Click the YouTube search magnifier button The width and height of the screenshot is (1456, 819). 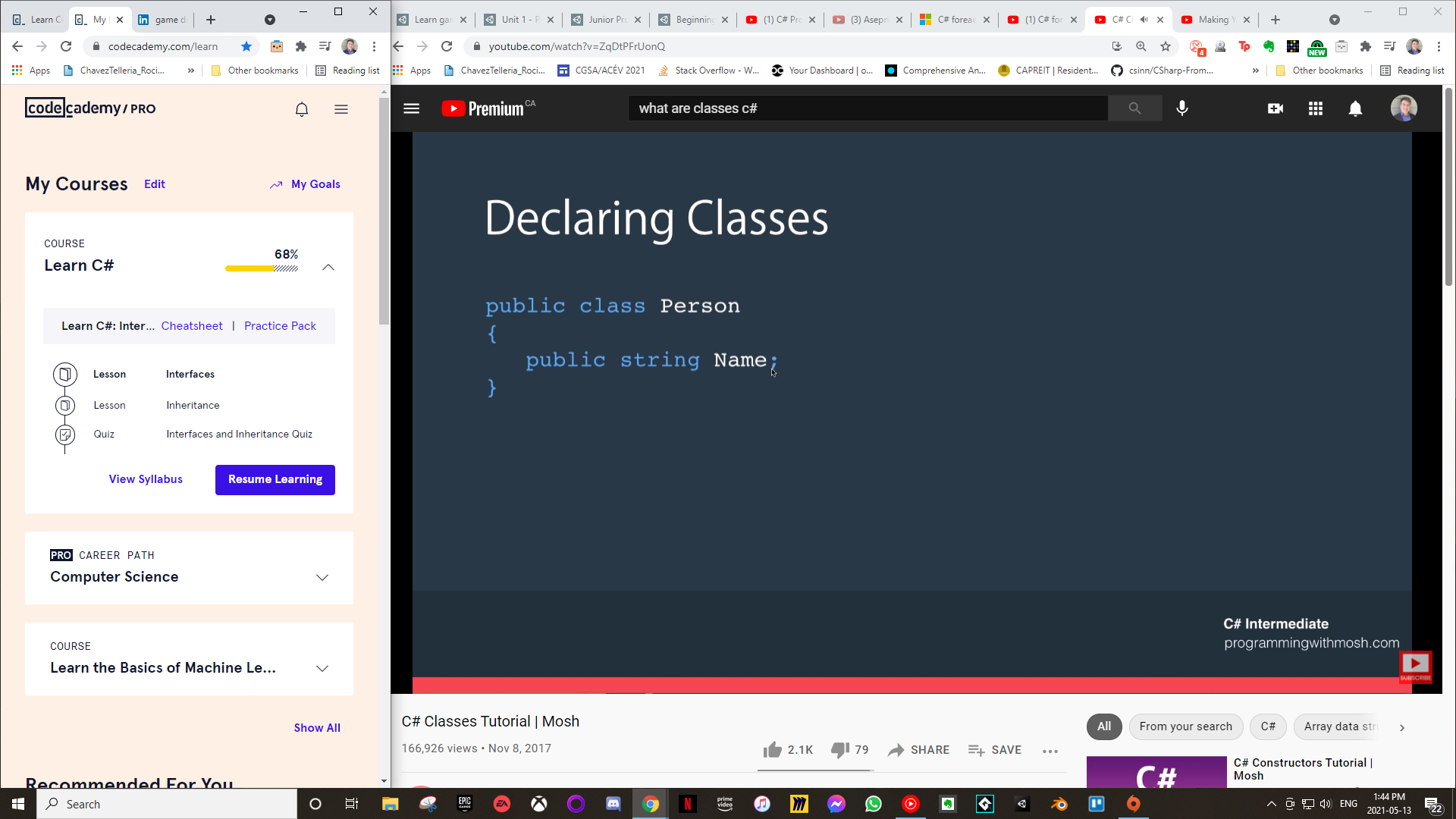(x=1134, y=108)
